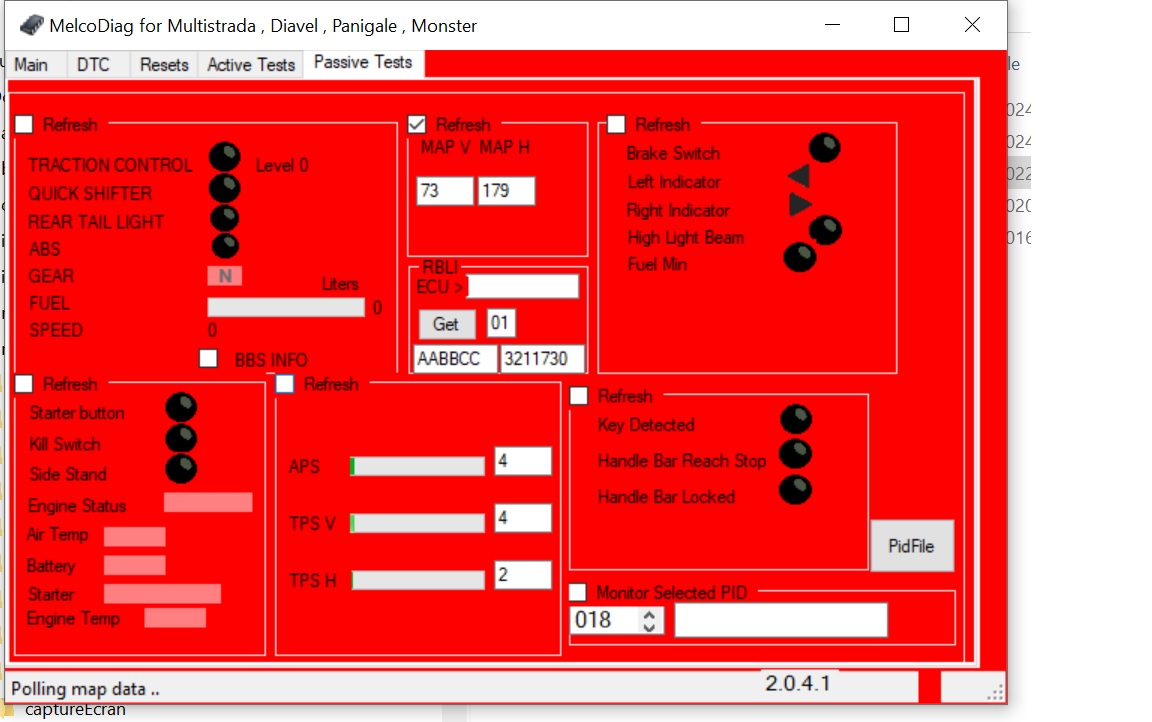Increase PID number with up arrow

[x=649, y=615]
